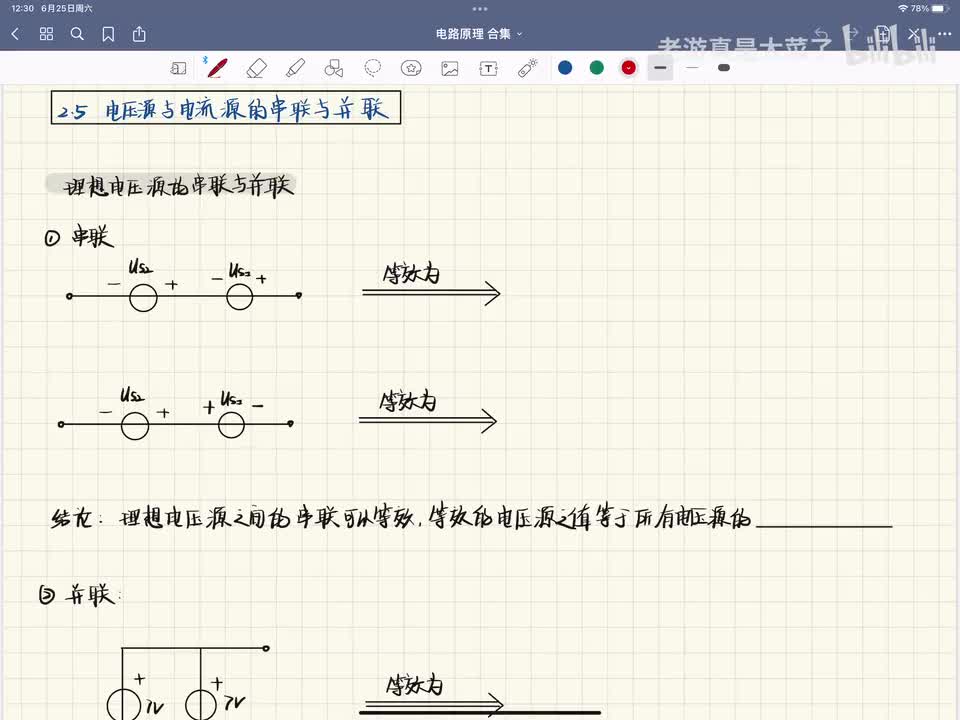Select the lasso selection tool

coord(372,68)
